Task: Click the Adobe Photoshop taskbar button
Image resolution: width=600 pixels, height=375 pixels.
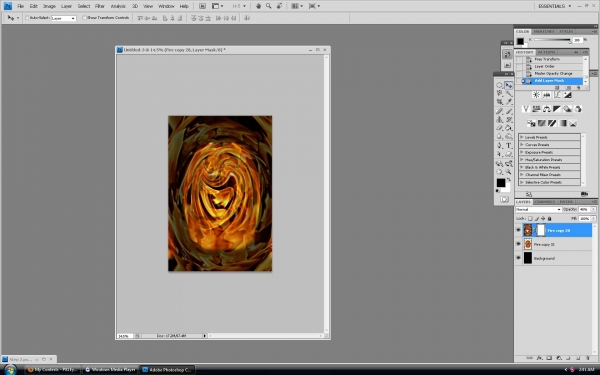Action: (x=167, y=370)
